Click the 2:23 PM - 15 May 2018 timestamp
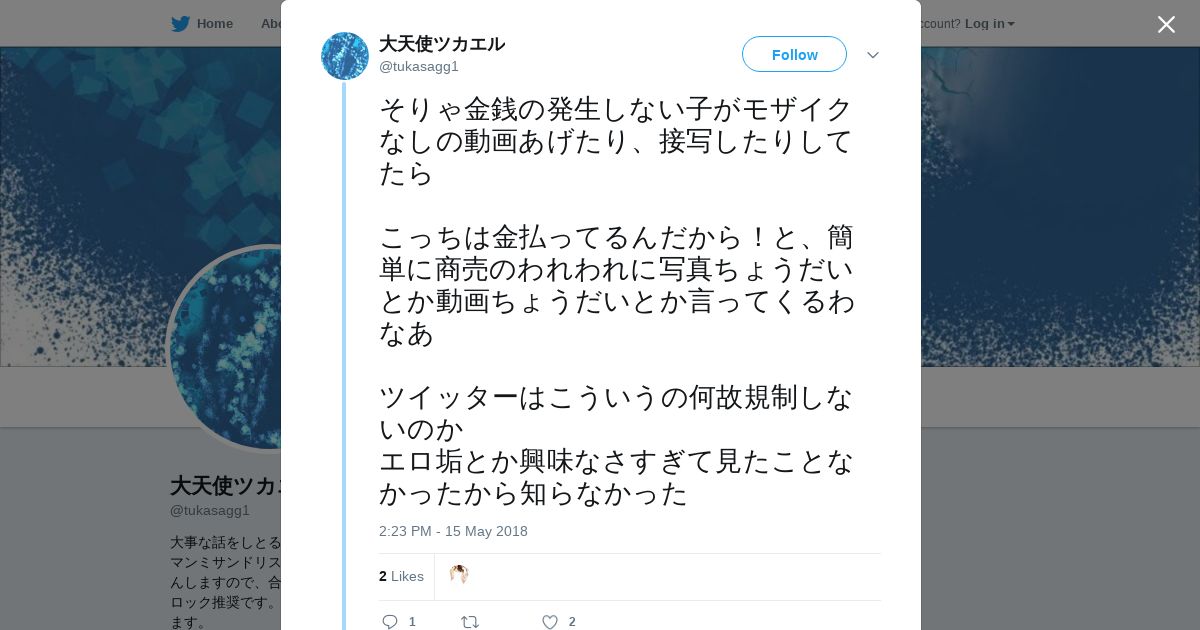This screenshot has width=1200, height=630. [453, 531]
